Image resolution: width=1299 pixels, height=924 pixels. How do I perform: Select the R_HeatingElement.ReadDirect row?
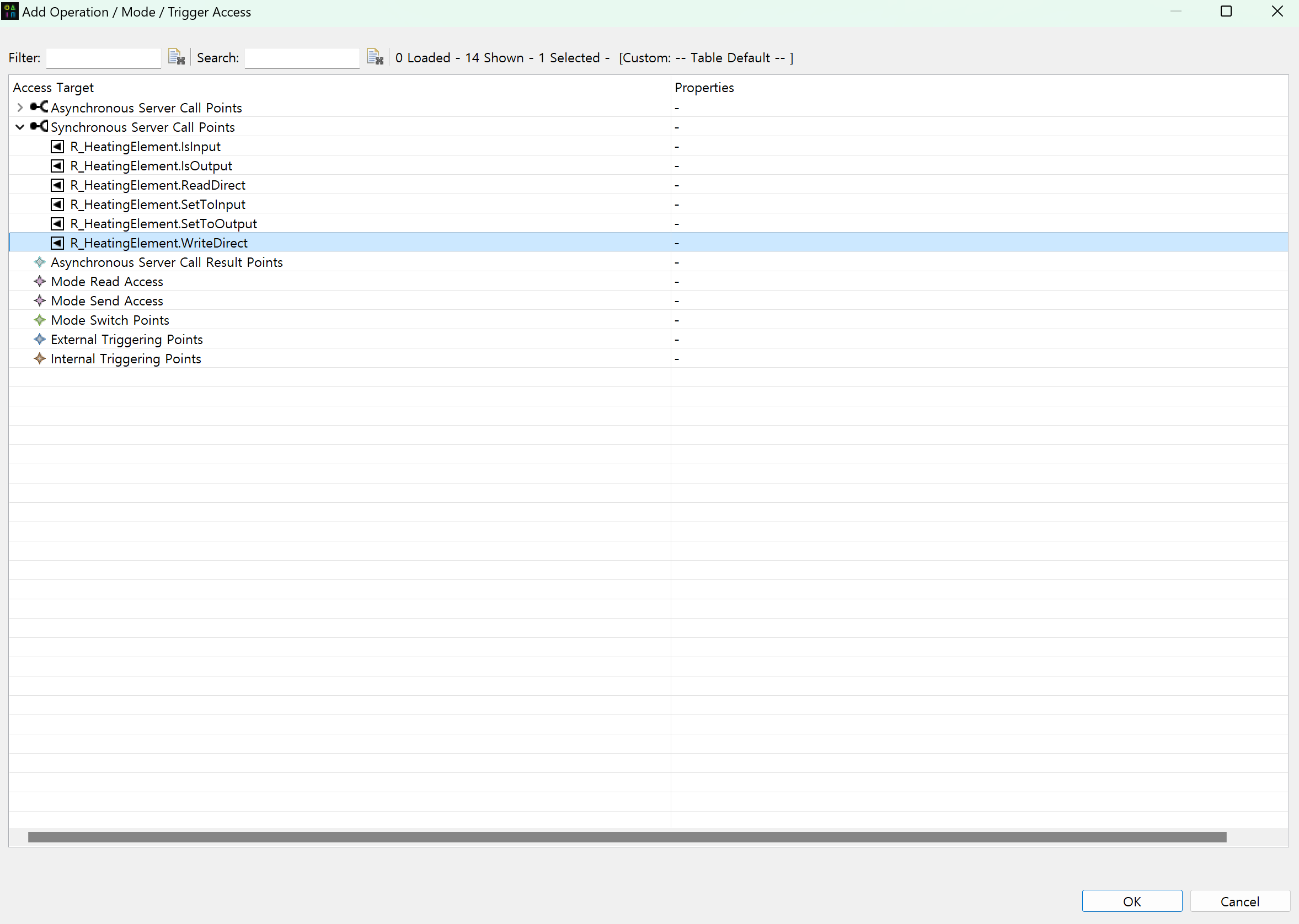tap(648, 185)
